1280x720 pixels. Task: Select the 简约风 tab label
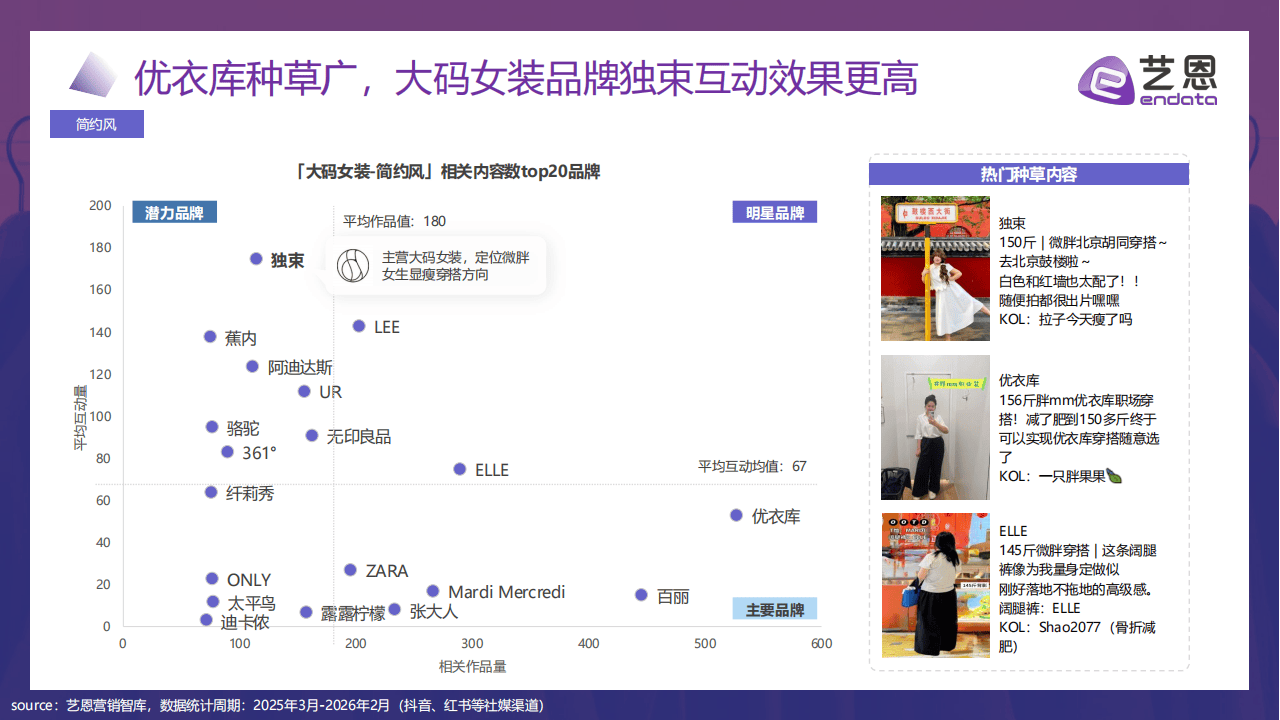coord(97,124)
